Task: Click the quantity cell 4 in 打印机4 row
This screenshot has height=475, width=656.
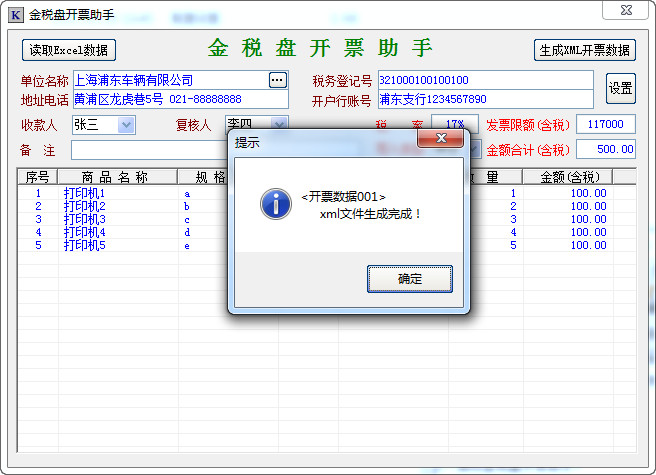Action: (513, 232)
